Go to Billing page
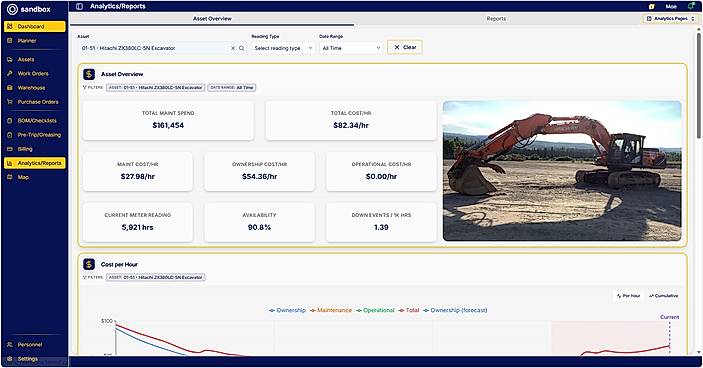The image size is (703, 368). [x=35, y=149]
